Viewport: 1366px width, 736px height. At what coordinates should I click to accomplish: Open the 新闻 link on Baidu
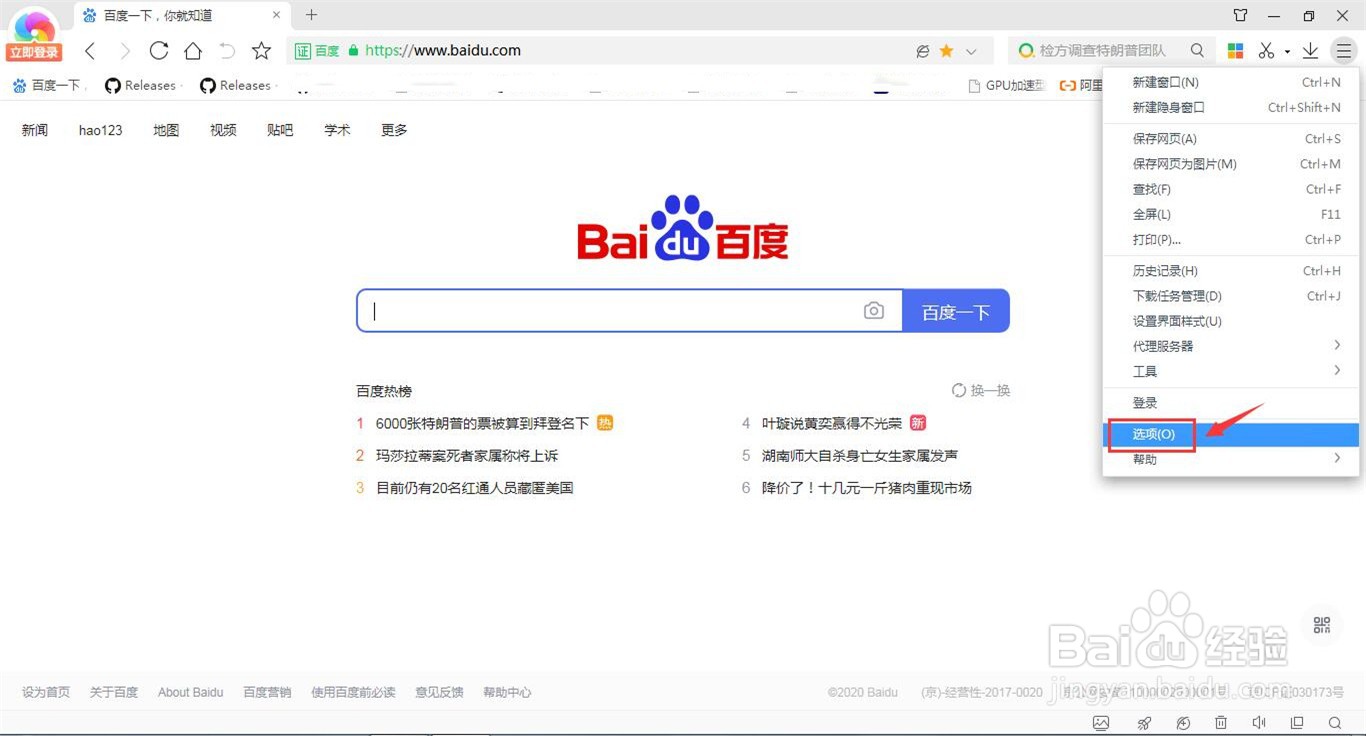pos(35,130)
